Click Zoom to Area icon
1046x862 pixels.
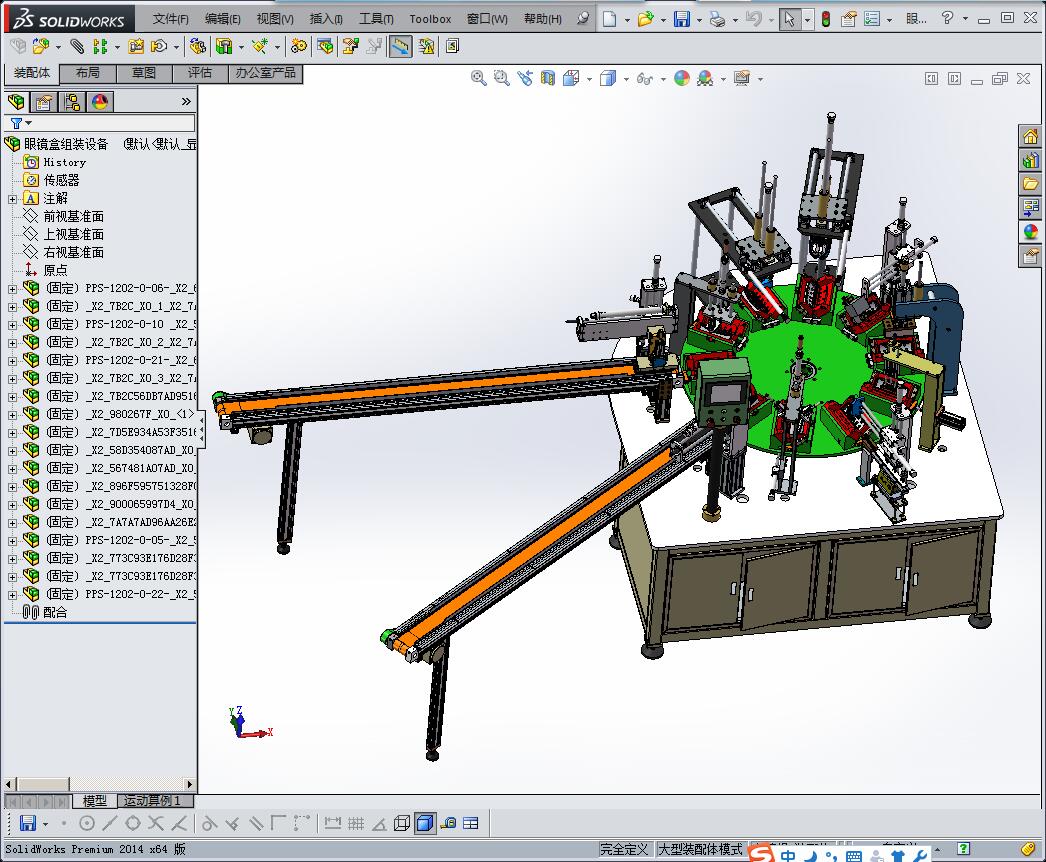[x=502, y=78]
